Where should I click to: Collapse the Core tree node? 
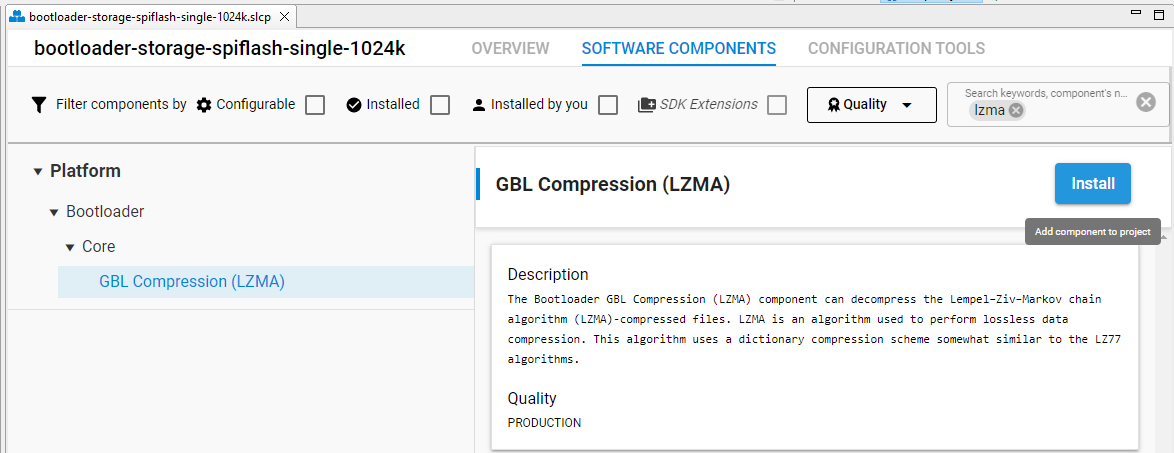(70, 247)
